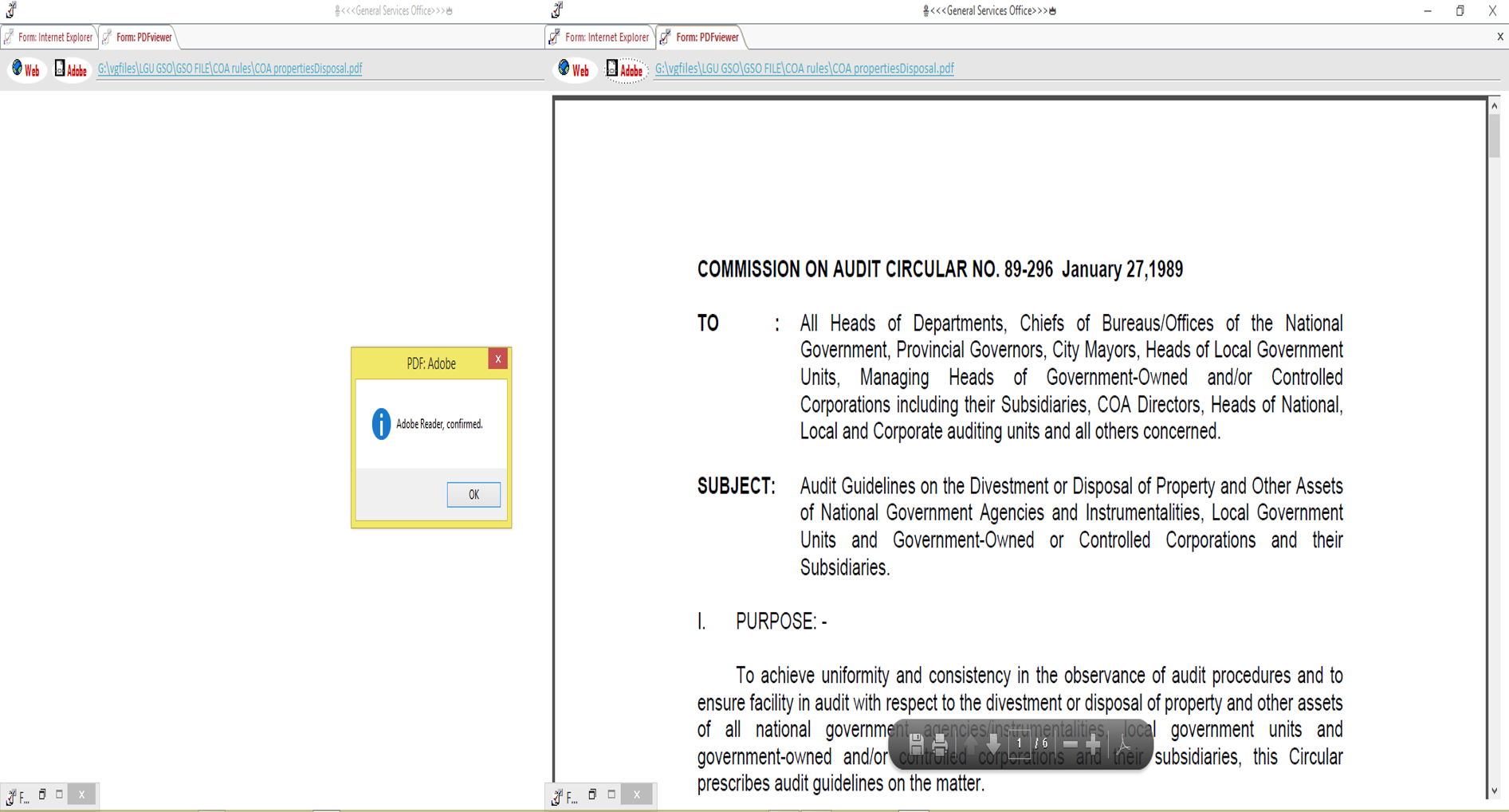Image resolution: width=1509 pixels, height=812 pixels.
Task: Close the right tab panel with the small X
Action: (x=1500, y=37)
